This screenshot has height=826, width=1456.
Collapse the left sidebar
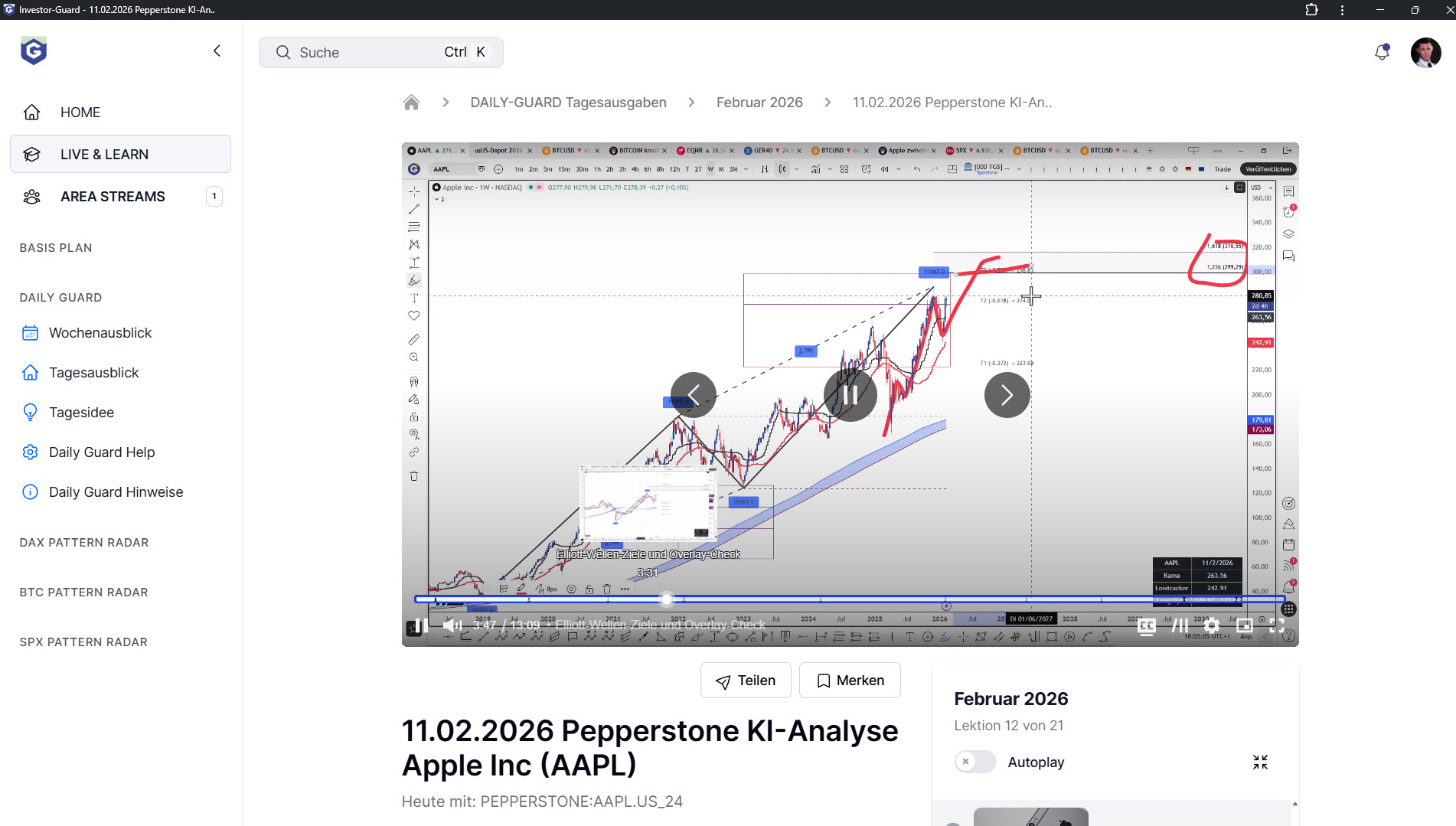[x=217, y=51]
